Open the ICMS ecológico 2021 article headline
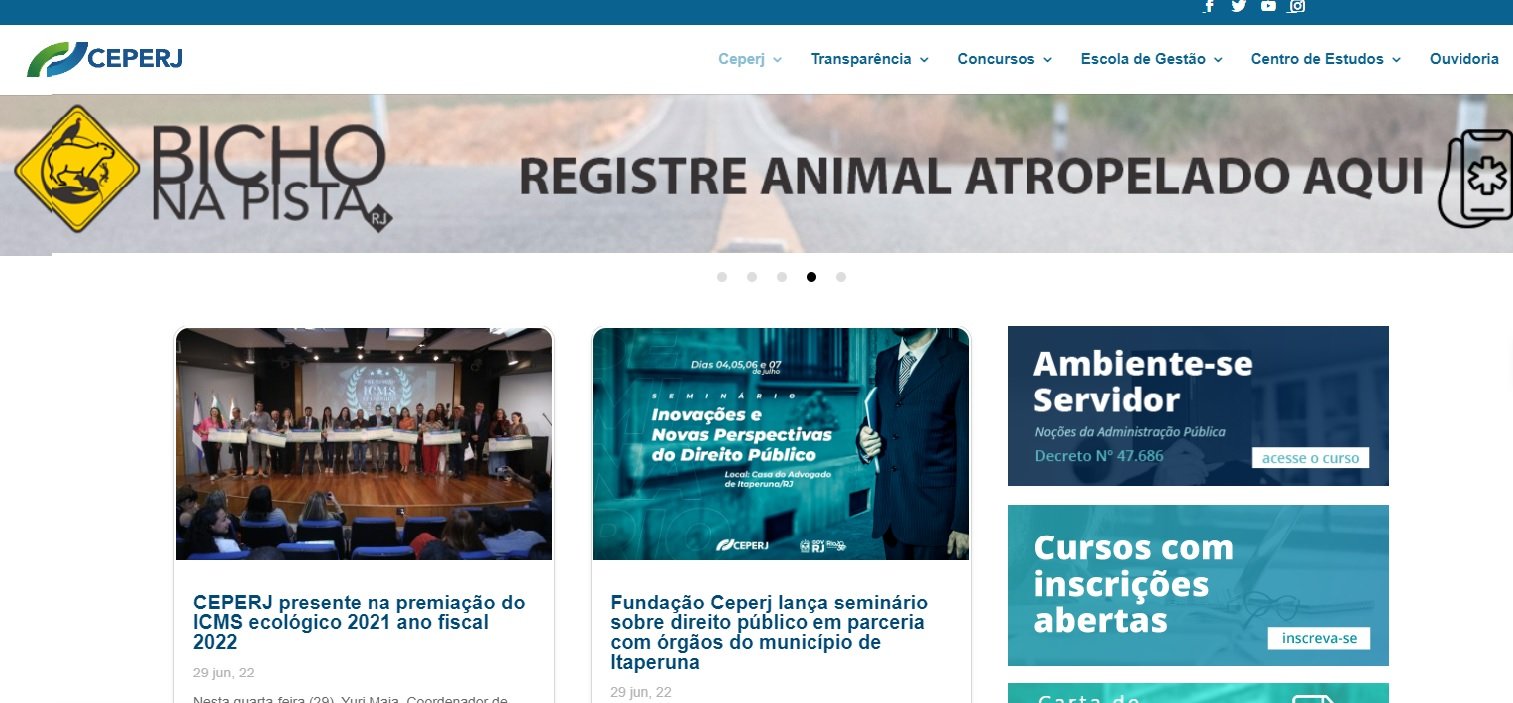Viewport: 1513px width, 703px height. [x=359, y=622]
